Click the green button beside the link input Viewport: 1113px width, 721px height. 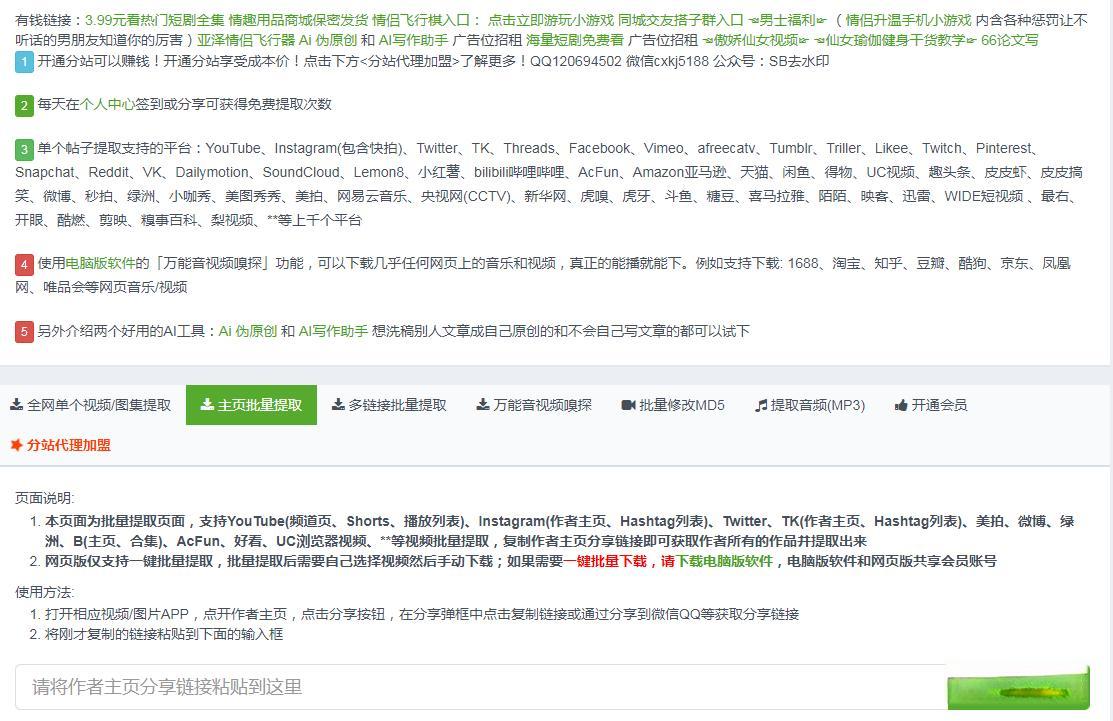coord(1019,687)
